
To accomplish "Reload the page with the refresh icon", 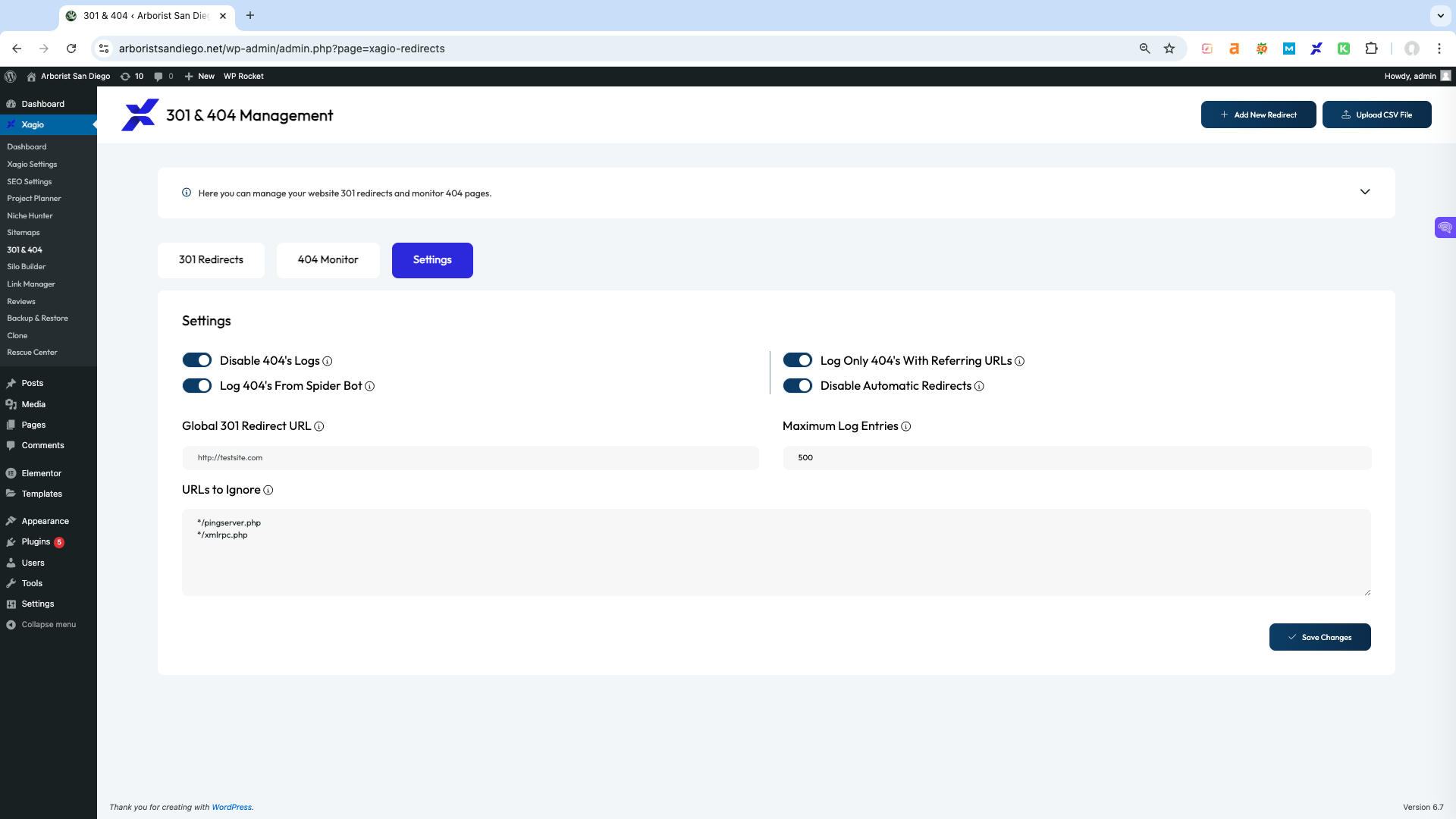I will pos(71,49).
